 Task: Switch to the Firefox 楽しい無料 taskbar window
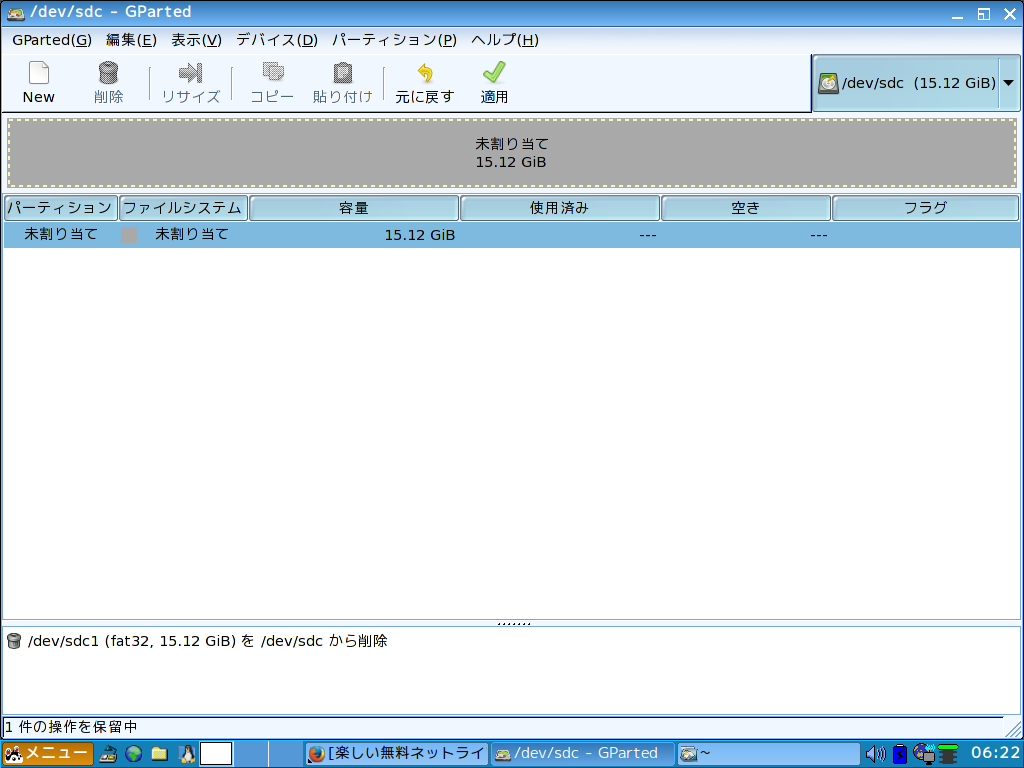click(x=397, y=754)
